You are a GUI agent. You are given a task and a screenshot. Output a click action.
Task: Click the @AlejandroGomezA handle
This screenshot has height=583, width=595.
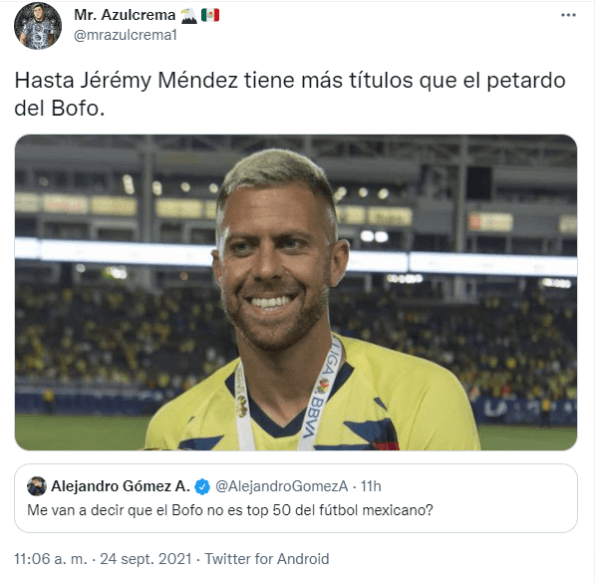(x=282, y=486)
